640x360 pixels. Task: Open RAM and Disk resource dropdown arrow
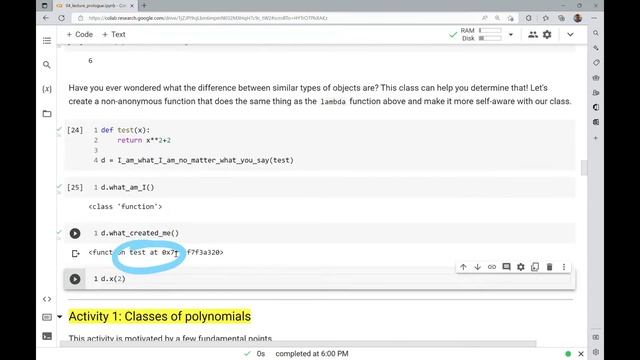pos(511,35)
